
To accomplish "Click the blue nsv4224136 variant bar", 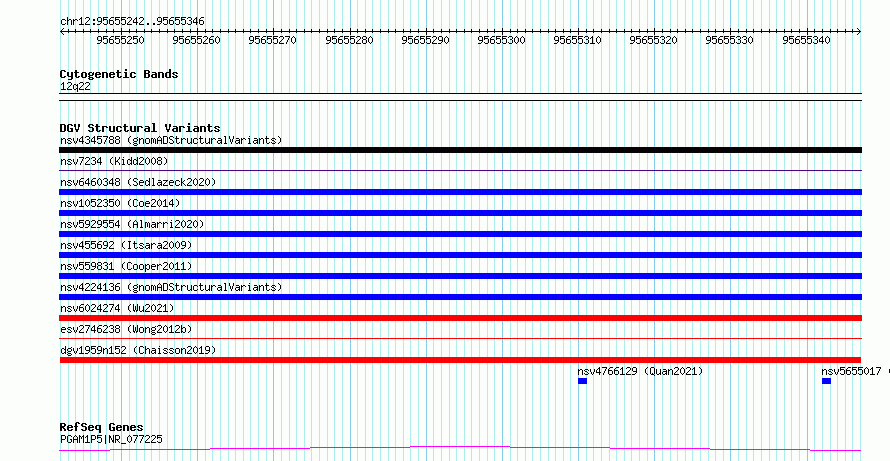I will (x=460, y=297).
